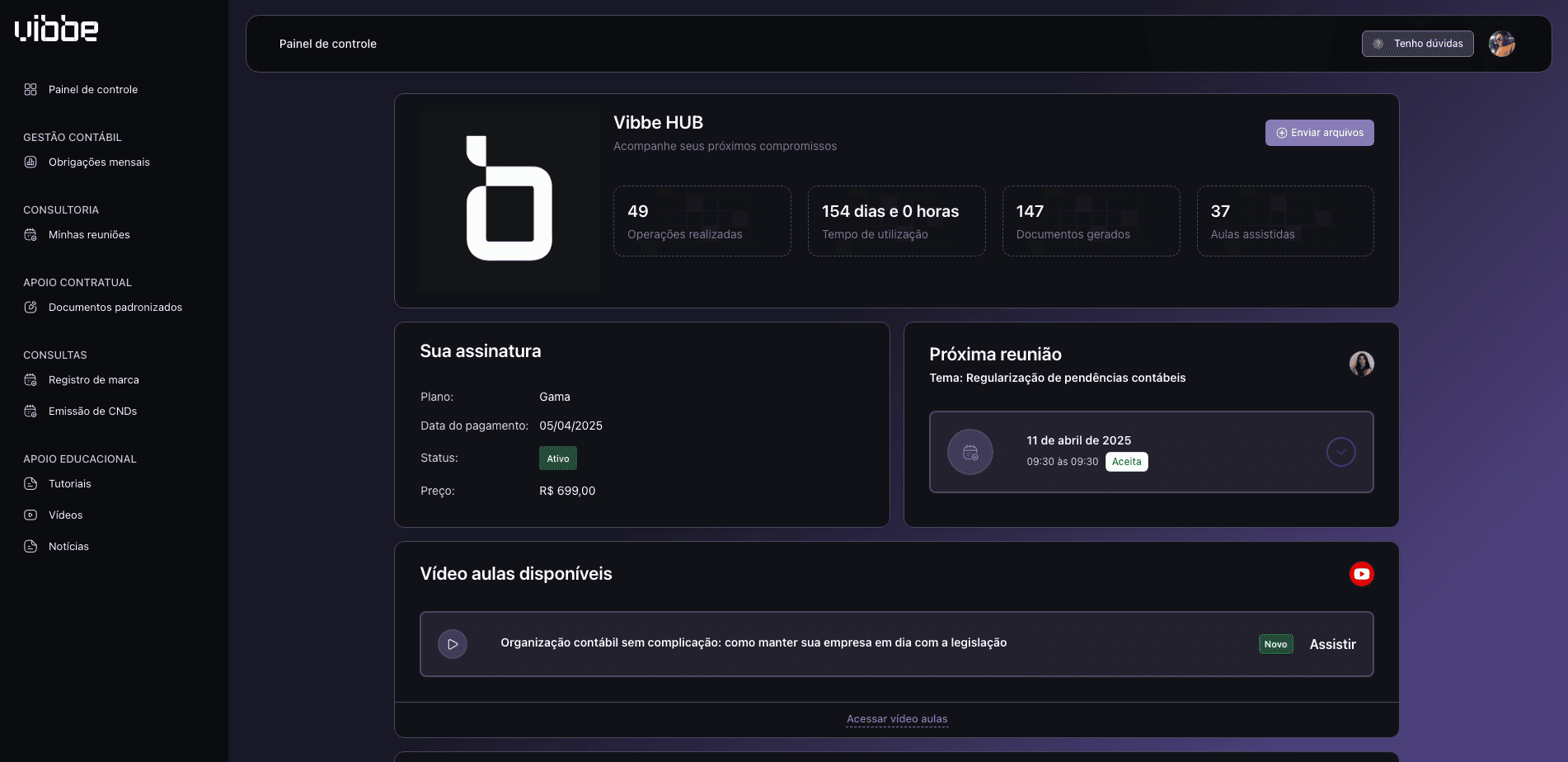Open Notícias from the sidebar
Image resolution: width=1568 pixels, height=762 pixels.
[x=68, y=547]
